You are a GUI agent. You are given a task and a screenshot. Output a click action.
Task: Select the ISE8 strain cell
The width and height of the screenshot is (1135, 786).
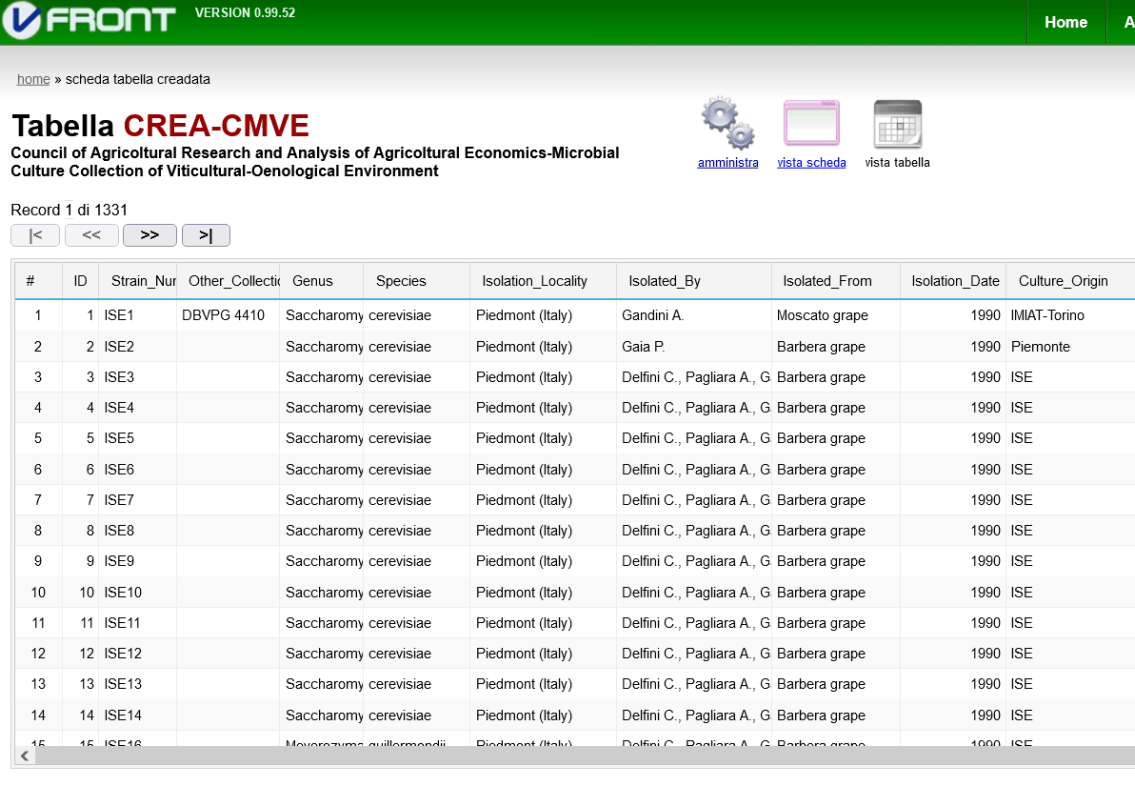[138, 531]
